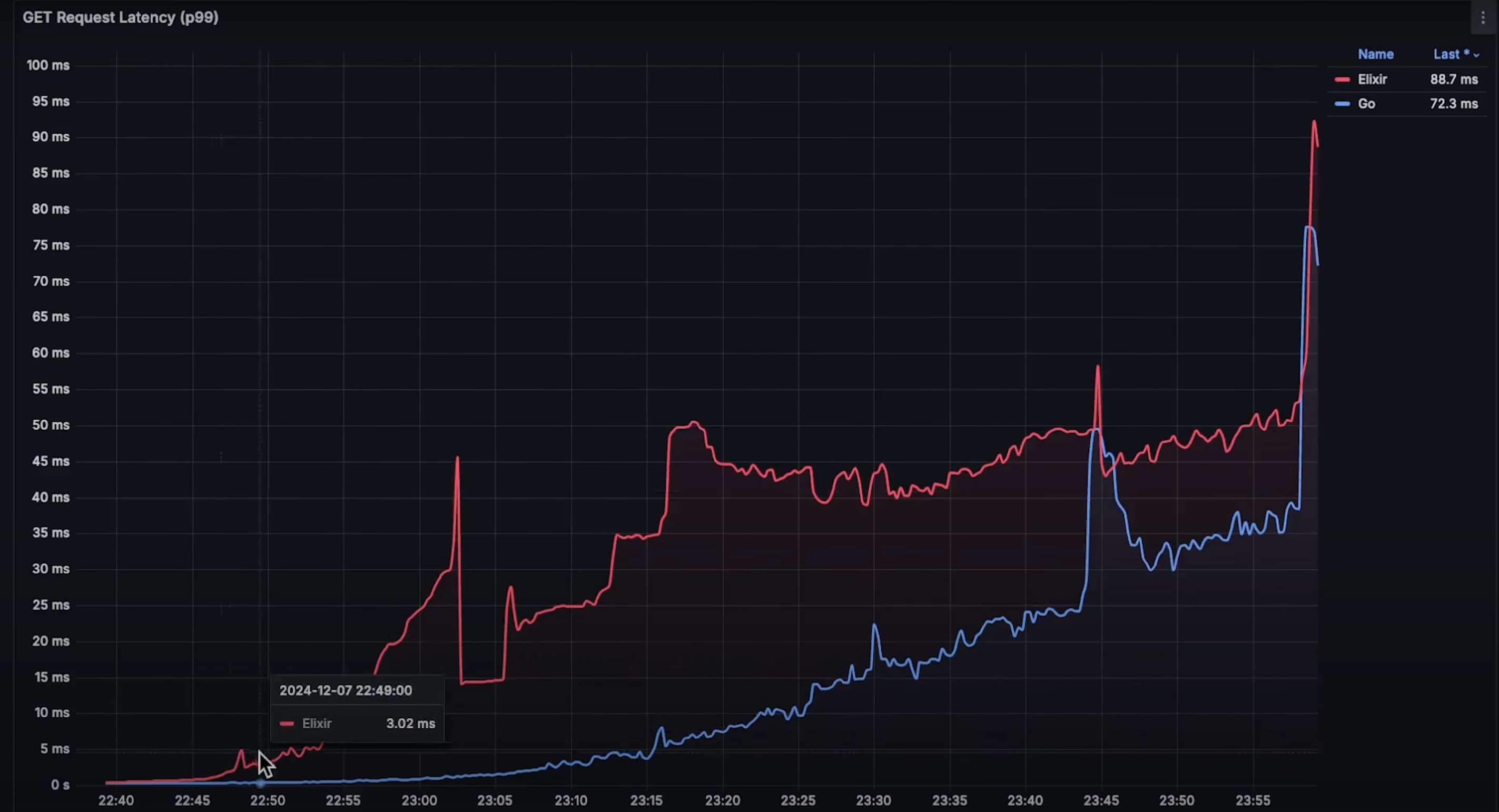Click the 50 ms label on the y-axis
Viewport: 1499px width, 812px height.
coord(51,425)
